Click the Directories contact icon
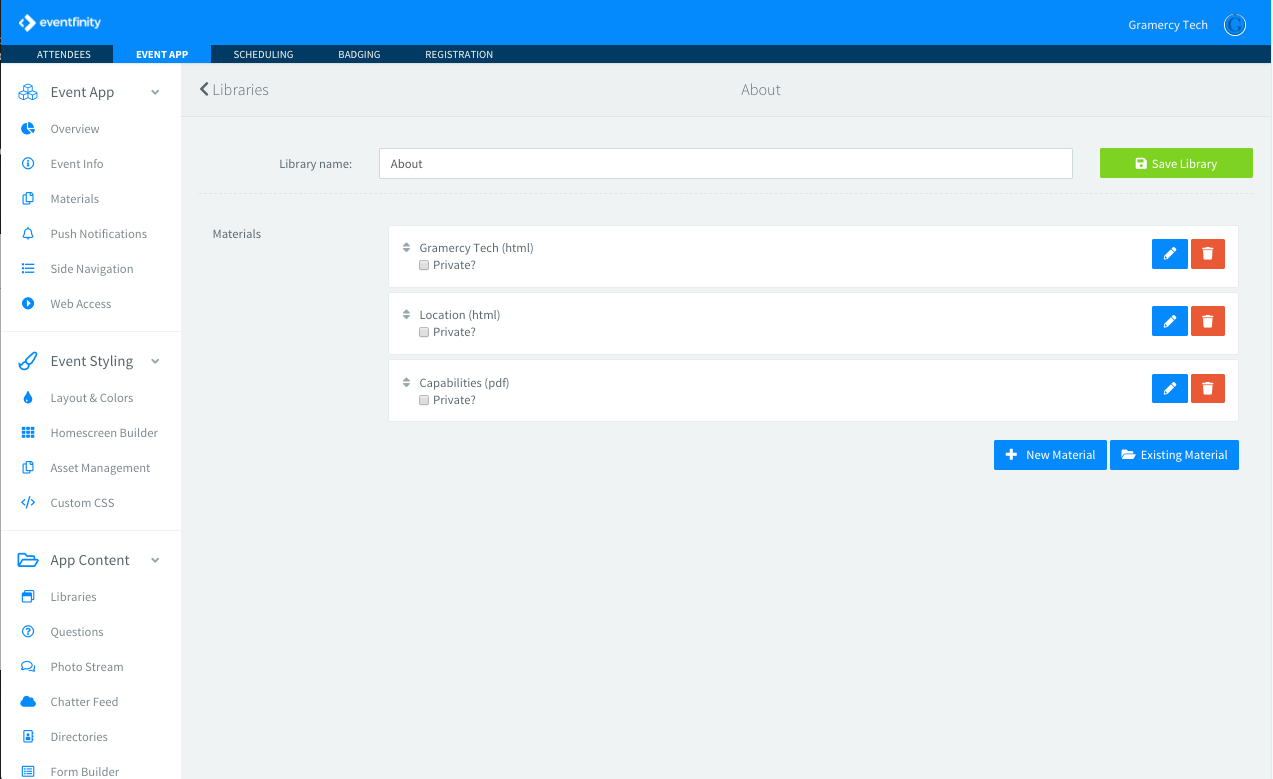This screenshot has height=779, width=1273. (28, 737)
